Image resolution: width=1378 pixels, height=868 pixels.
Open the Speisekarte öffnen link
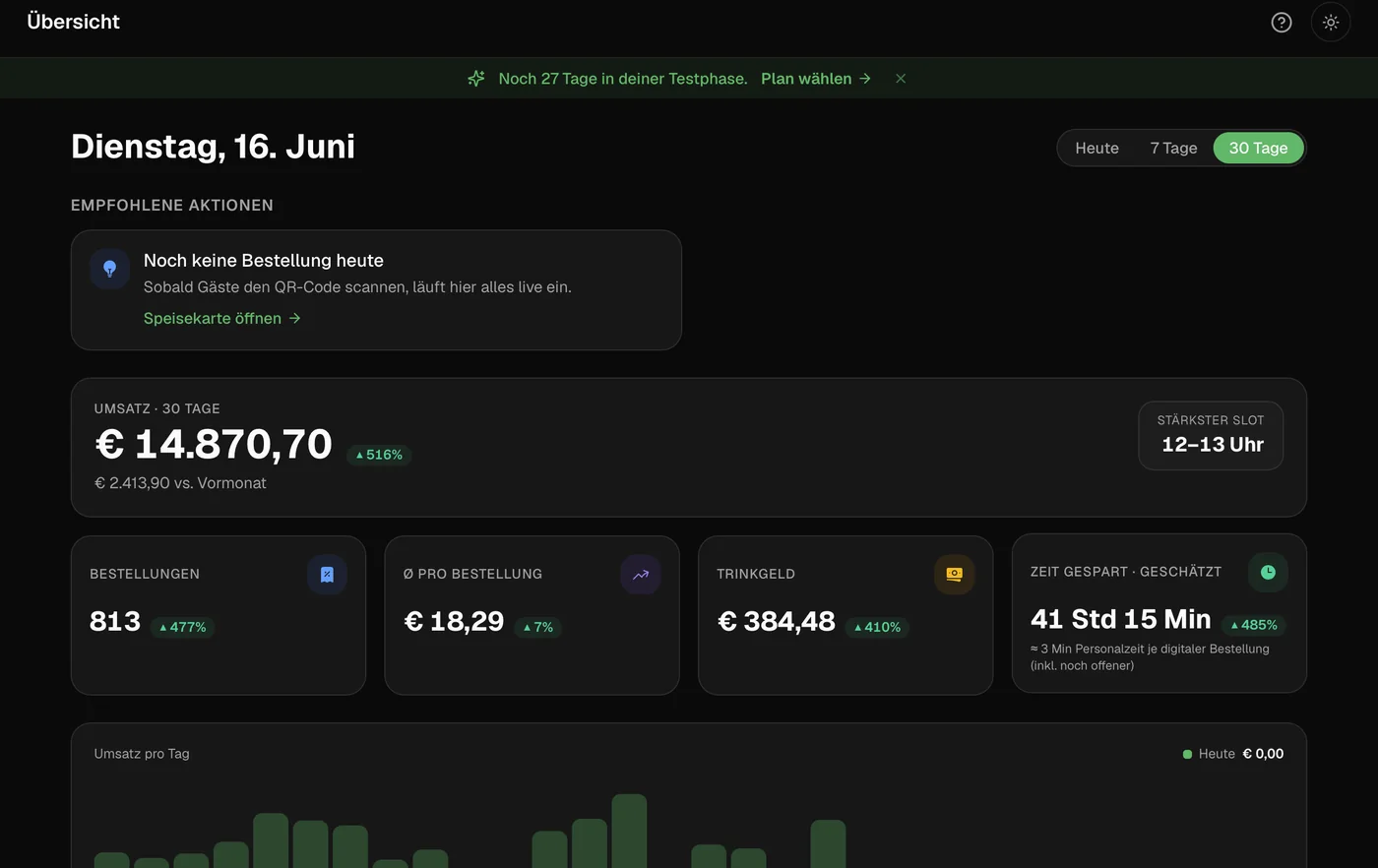pos(222,318)
